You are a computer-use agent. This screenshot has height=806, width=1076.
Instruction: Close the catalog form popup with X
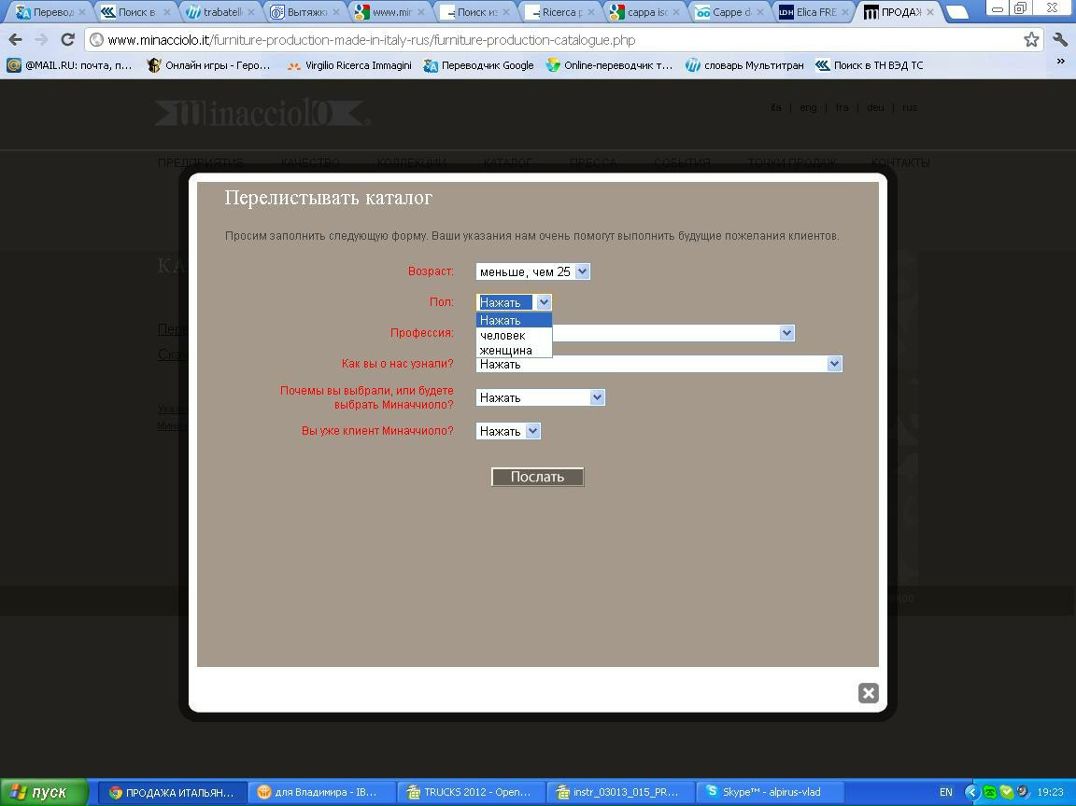click(868, 693)
